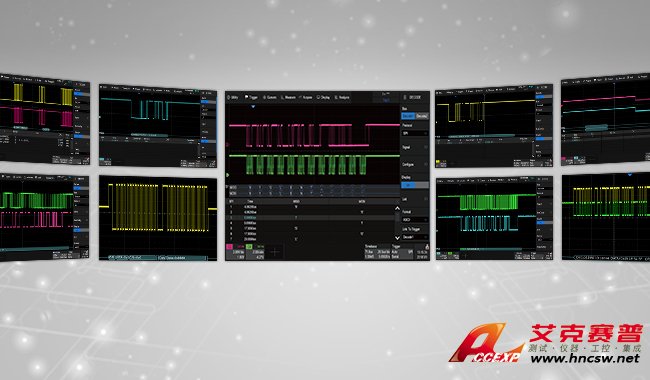Image resolution: width=650 pixels, height=380 pixels.
Task: Click the pink channel 1 color box
Action: coord(229,247)
